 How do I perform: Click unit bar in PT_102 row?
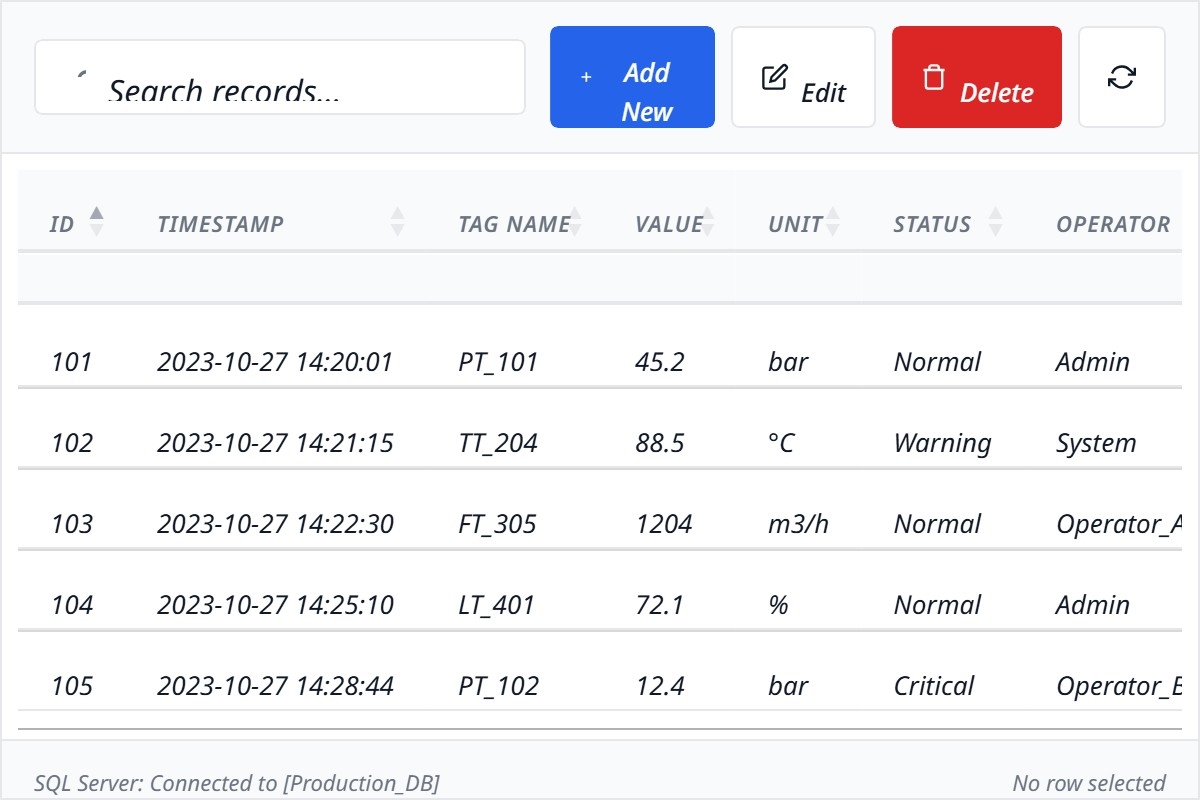click(788, 686)
